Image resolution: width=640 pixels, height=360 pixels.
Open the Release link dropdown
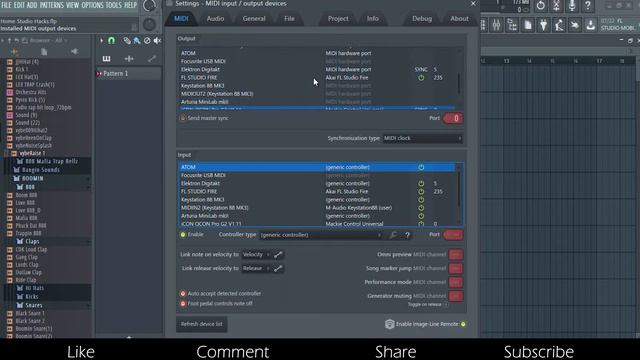tap(257, 269)
